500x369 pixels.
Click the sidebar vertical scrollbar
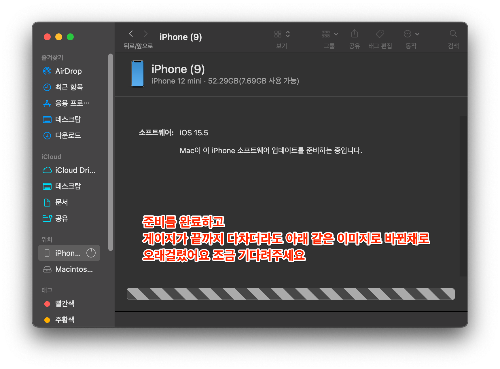(110, 152)
